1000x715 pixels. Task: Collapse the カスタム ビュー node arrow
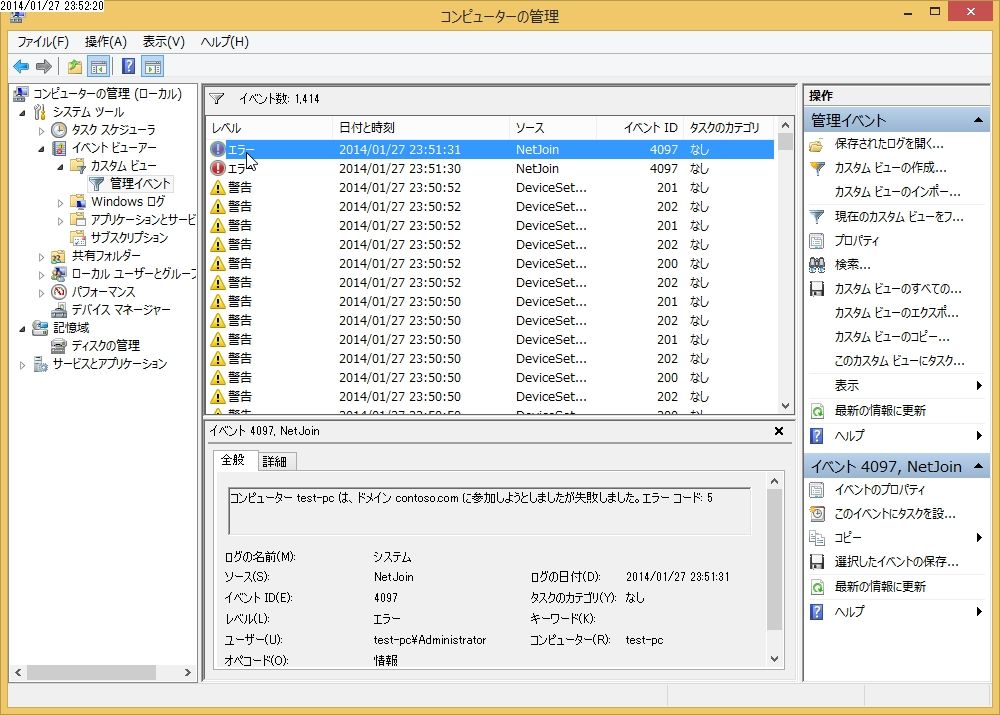tap(61, 166)
